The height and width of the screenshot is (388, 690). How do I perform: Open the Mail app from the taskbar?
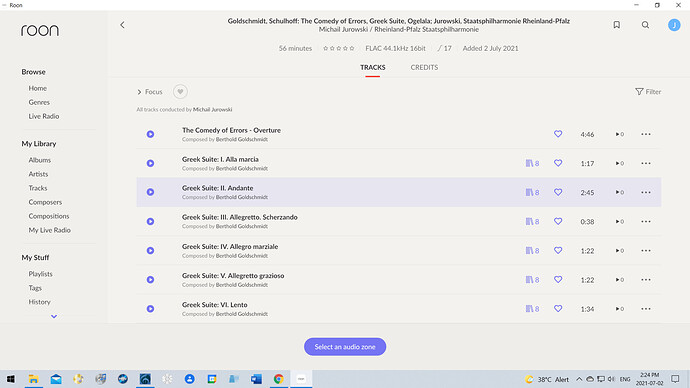click(x=56, y=379)
